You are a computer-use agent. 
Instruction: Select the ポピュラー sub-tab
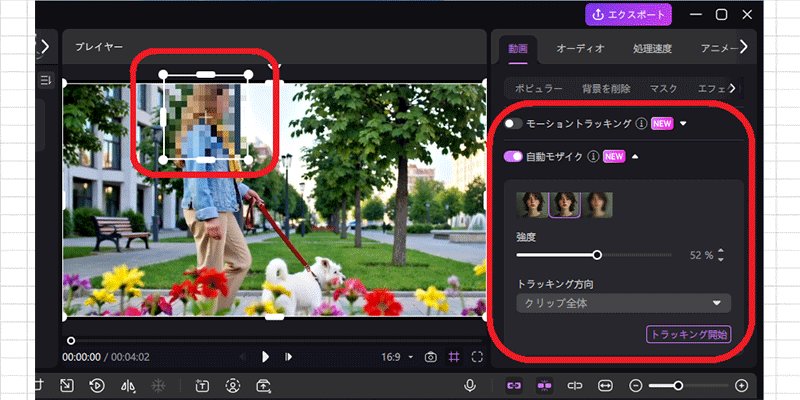click(x=538, y=88)
